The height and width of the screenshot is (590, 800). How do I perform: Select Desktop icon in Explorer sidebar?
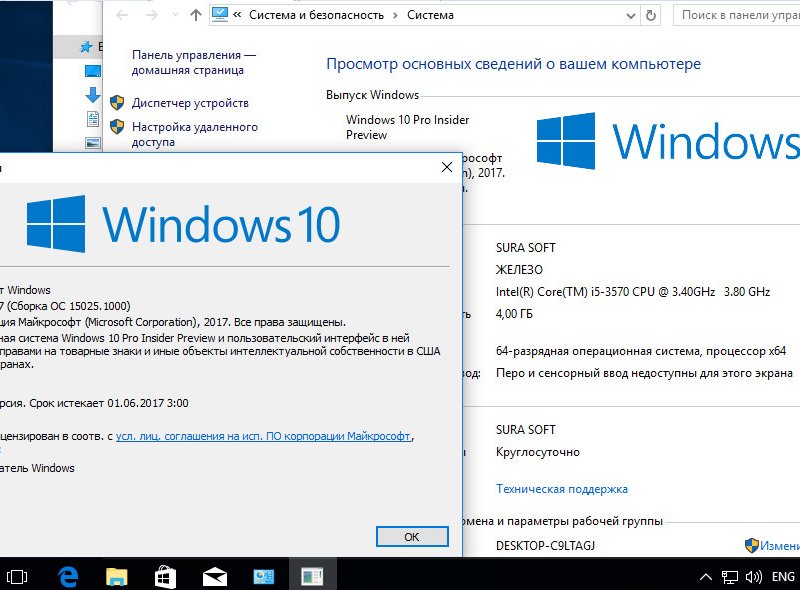coord(93,71)
